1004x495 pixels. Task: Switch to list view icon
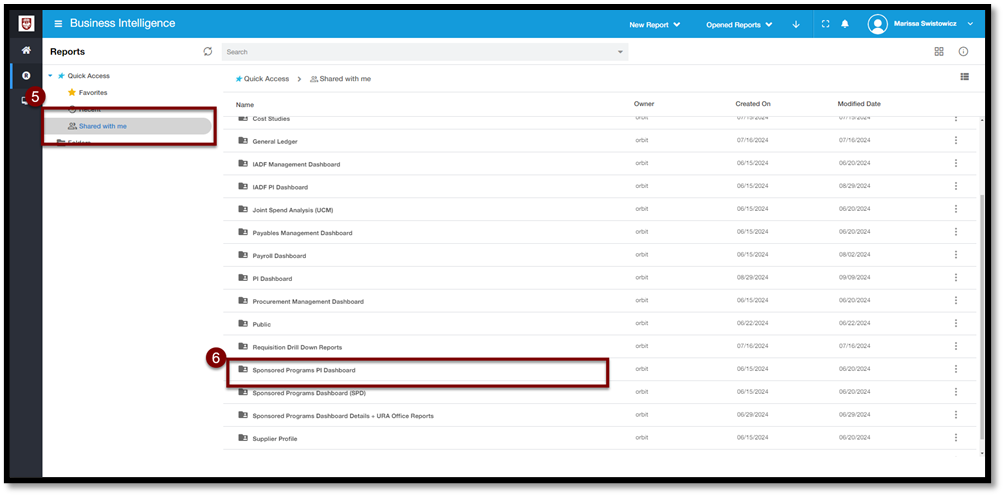tap(964, 77)
